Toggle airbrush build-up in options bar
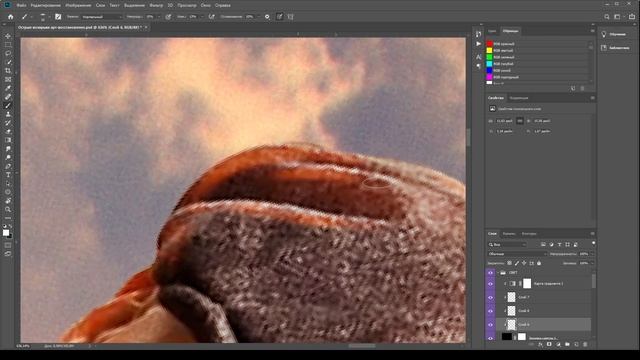The height and width of the screenshot is (360, 640). tap(211, 17)
